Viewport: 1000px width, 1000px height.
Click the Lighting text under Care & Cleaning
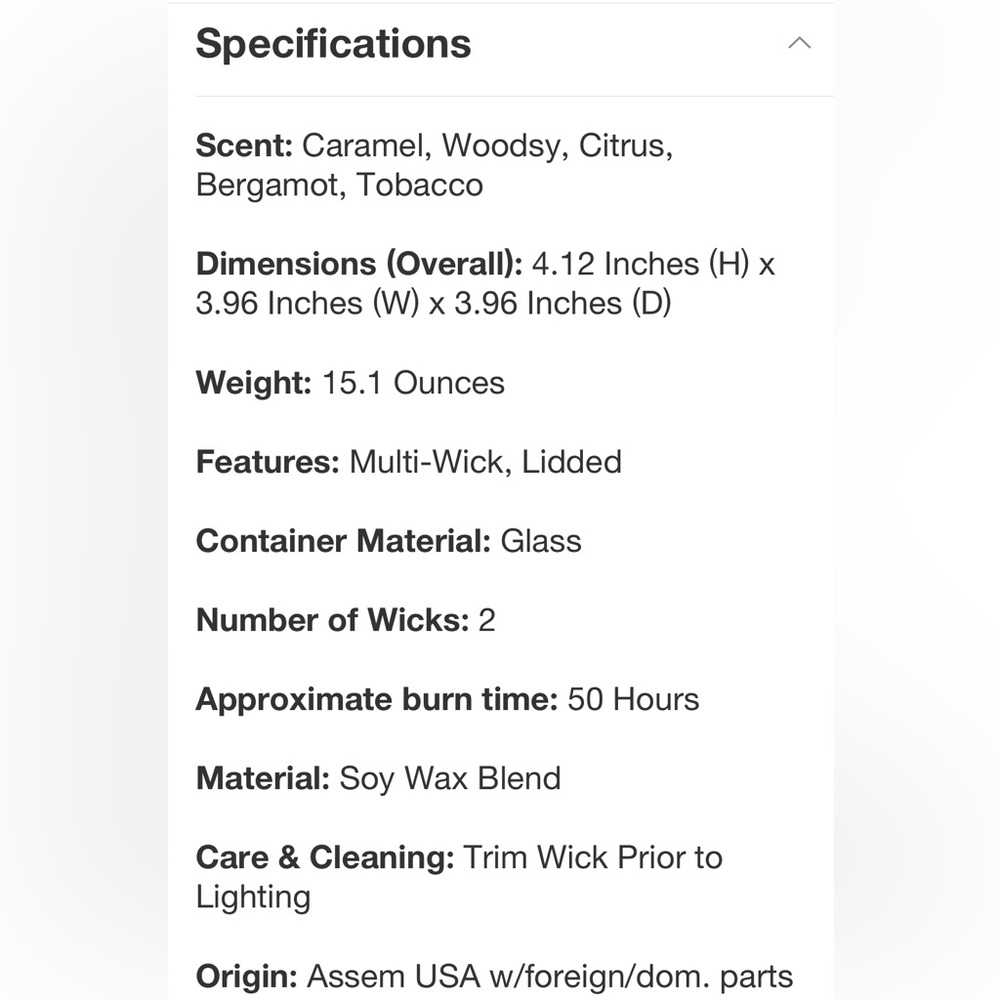tap(253, 897)
